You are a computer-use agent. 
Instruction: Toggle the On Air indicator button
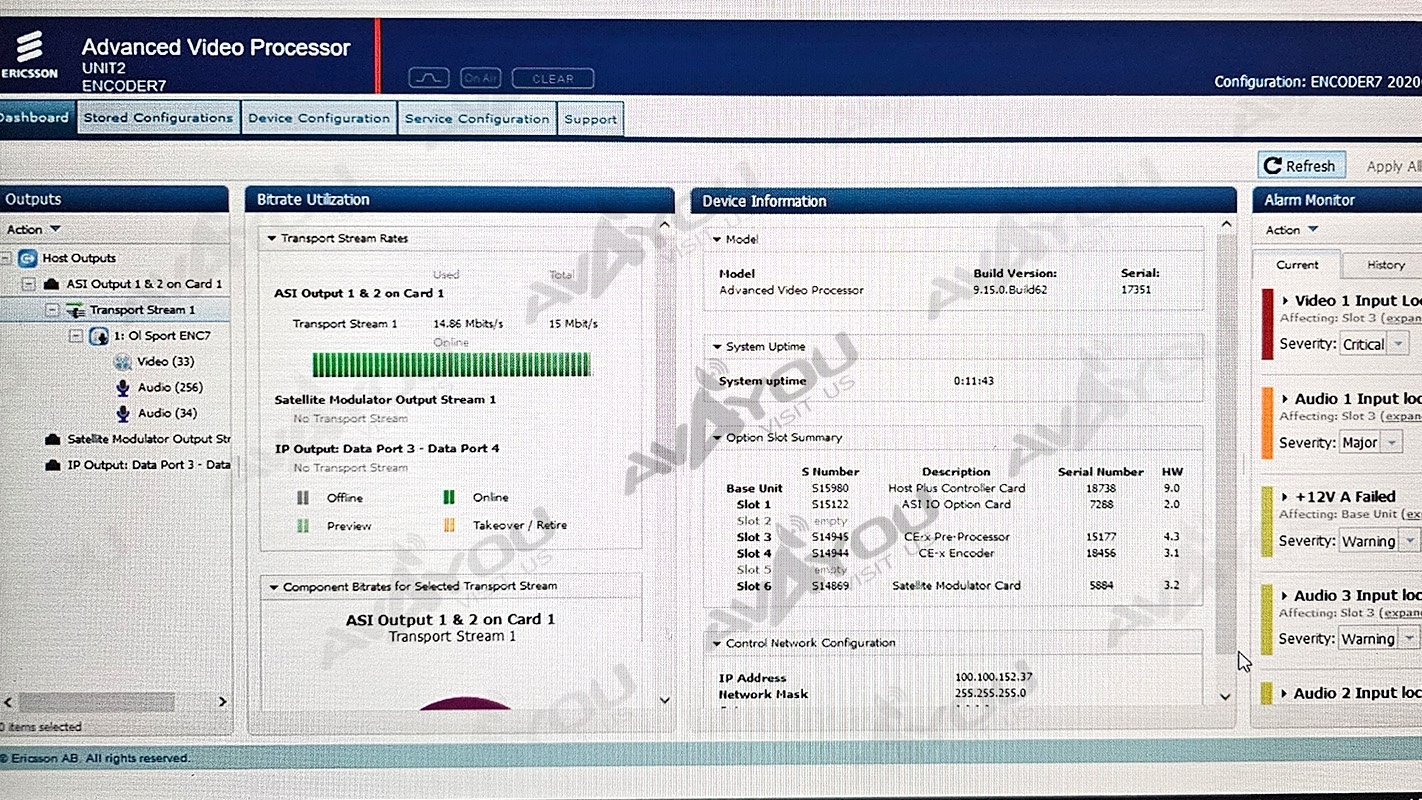pyautogui.click(x=480, y=78)
